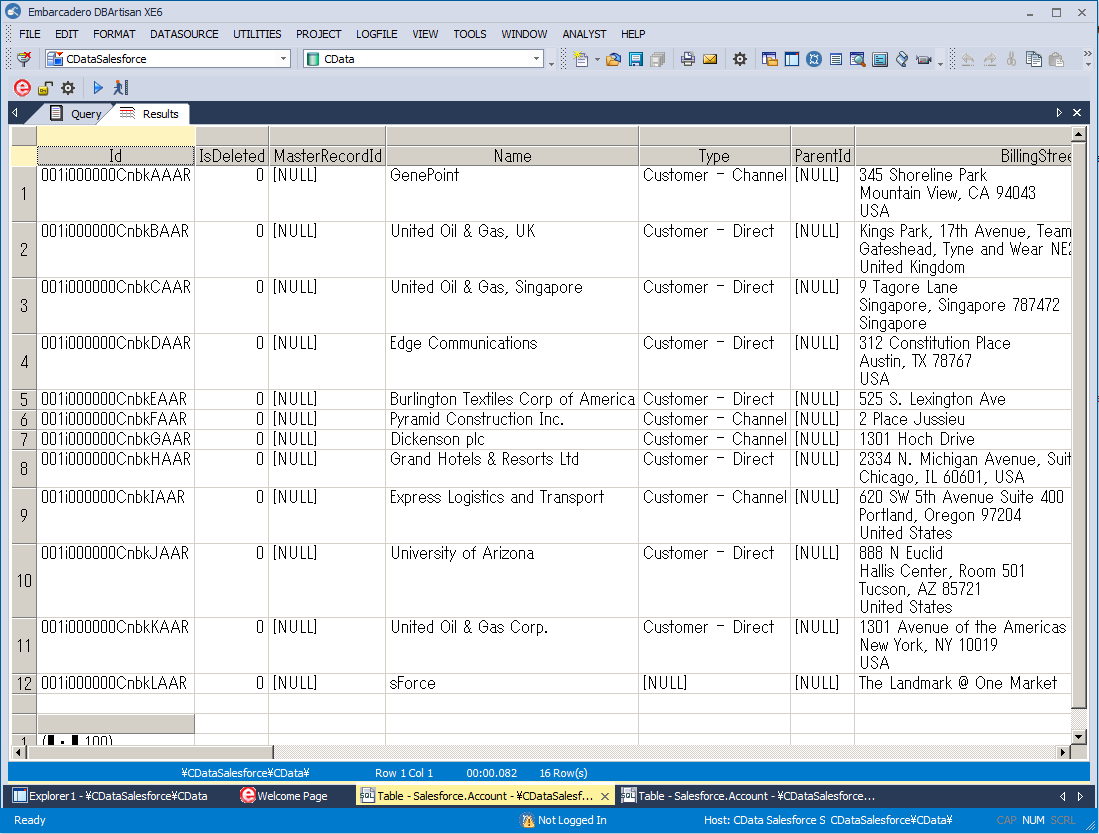Open the CData database dropdown
Screen dimensions: 1099x834
(537, 59)
